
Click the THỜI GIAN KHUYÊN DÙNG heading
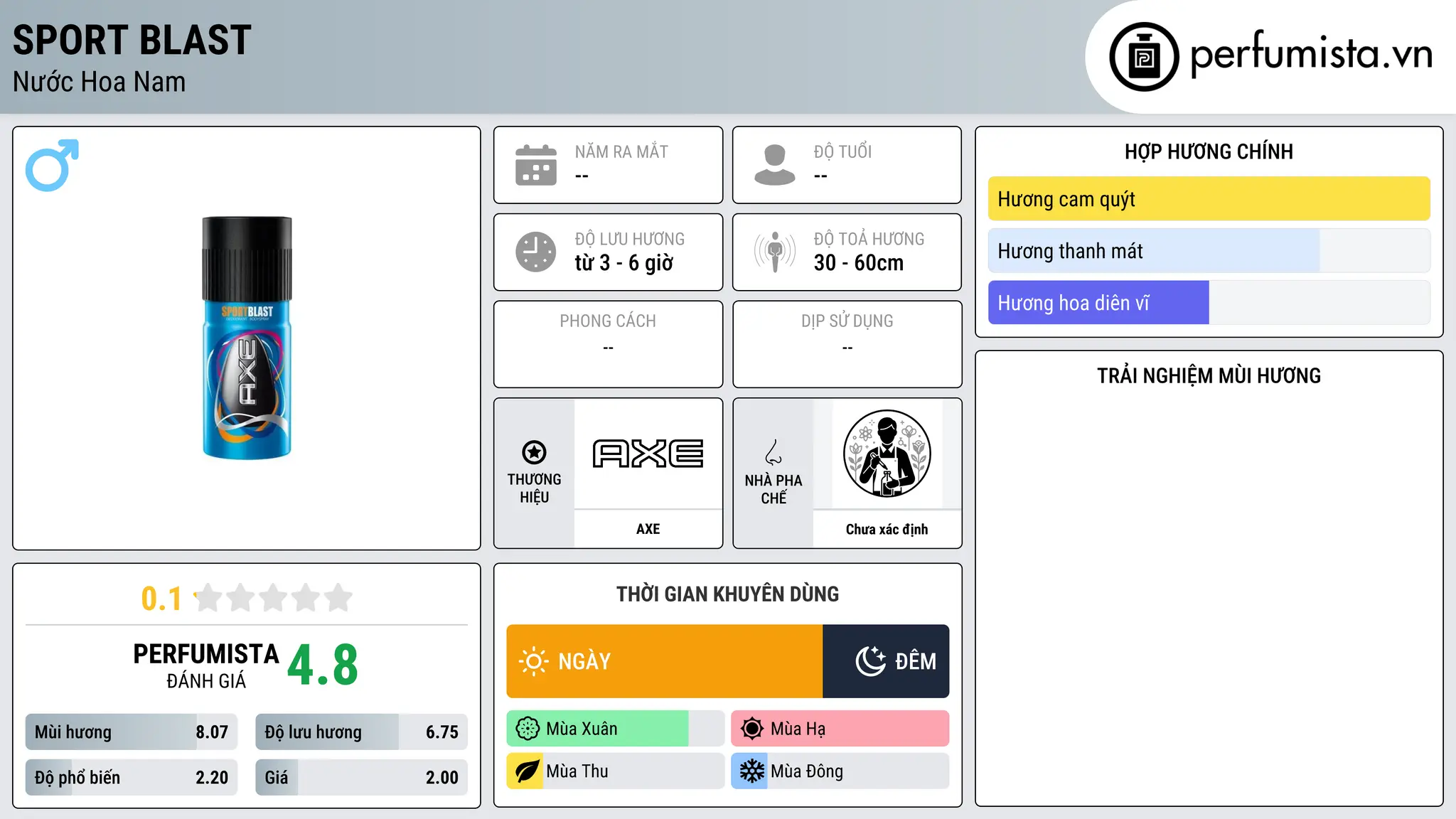coord(727,594)
